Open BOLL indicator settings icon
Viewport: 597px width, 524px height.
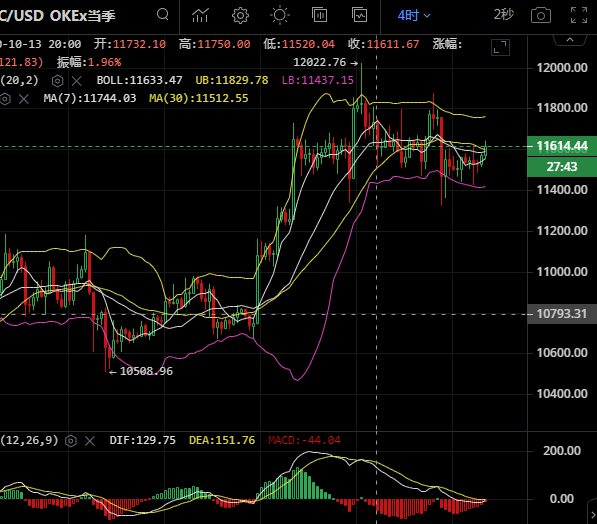point(57,81)
